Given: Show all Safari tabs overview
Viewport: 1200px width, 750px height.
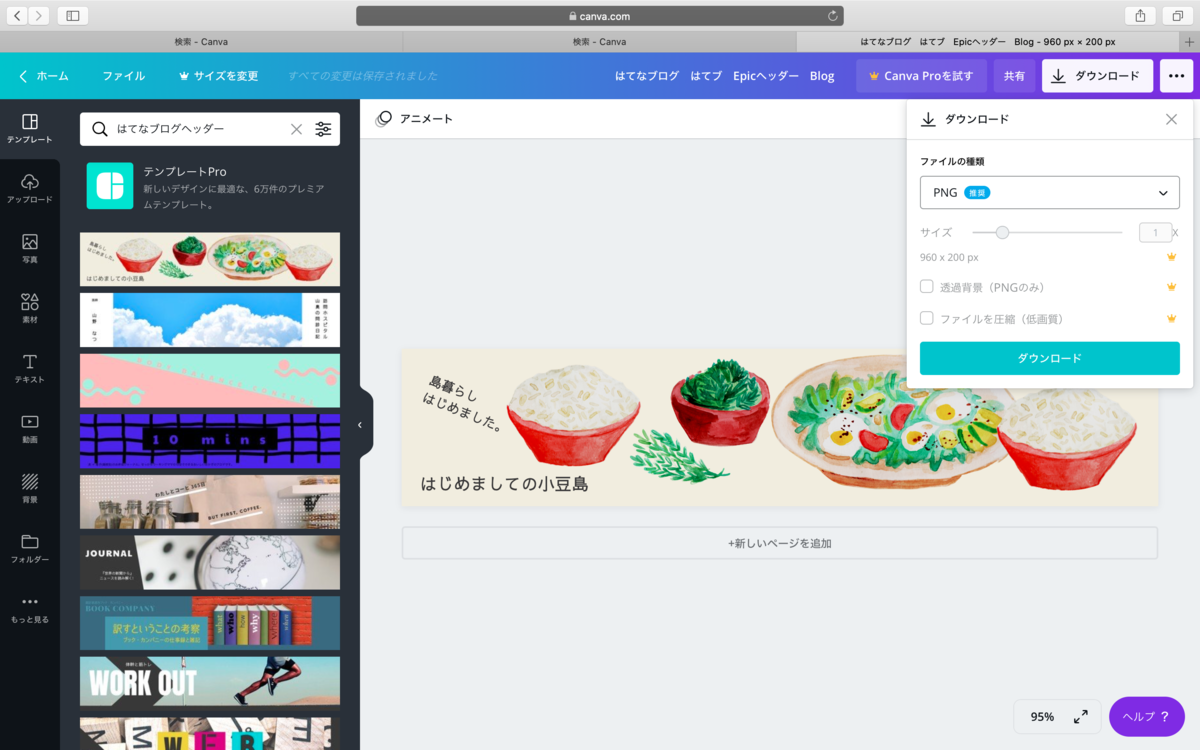Looking at the screenshot, I should pyautogui.click(x=1177, y=16).
